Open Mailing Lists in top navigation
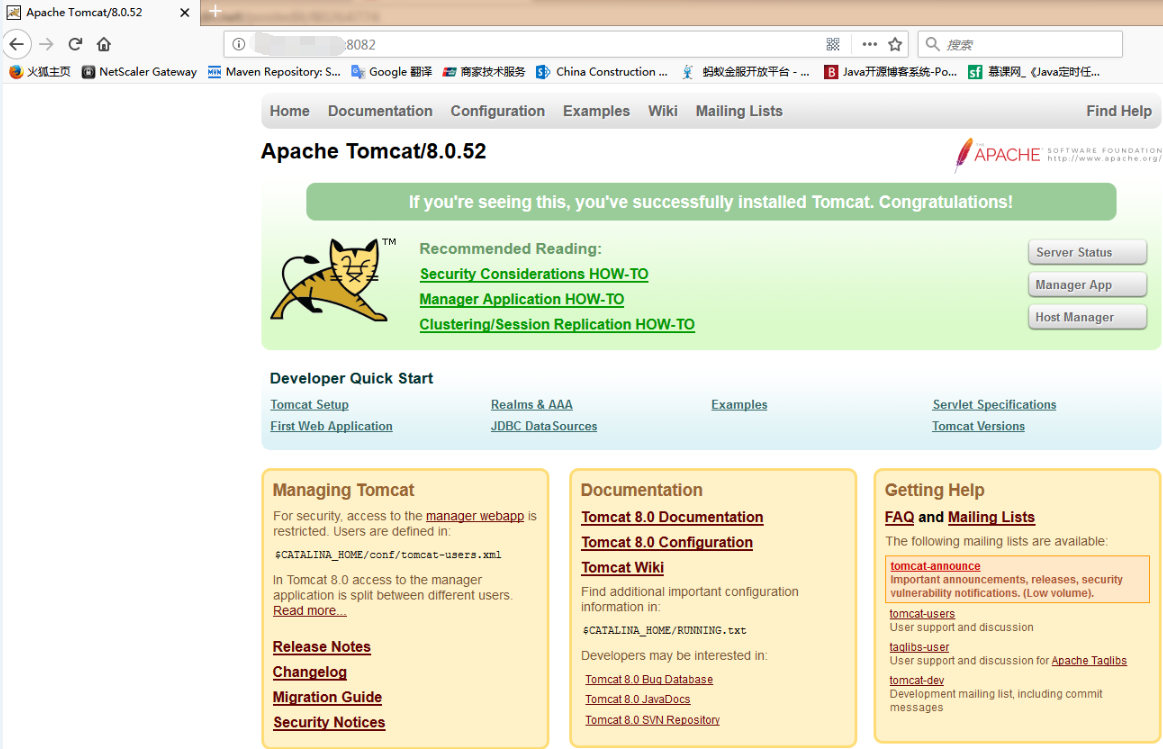Viewport: 1163px width, 749px height. point(739,111)
